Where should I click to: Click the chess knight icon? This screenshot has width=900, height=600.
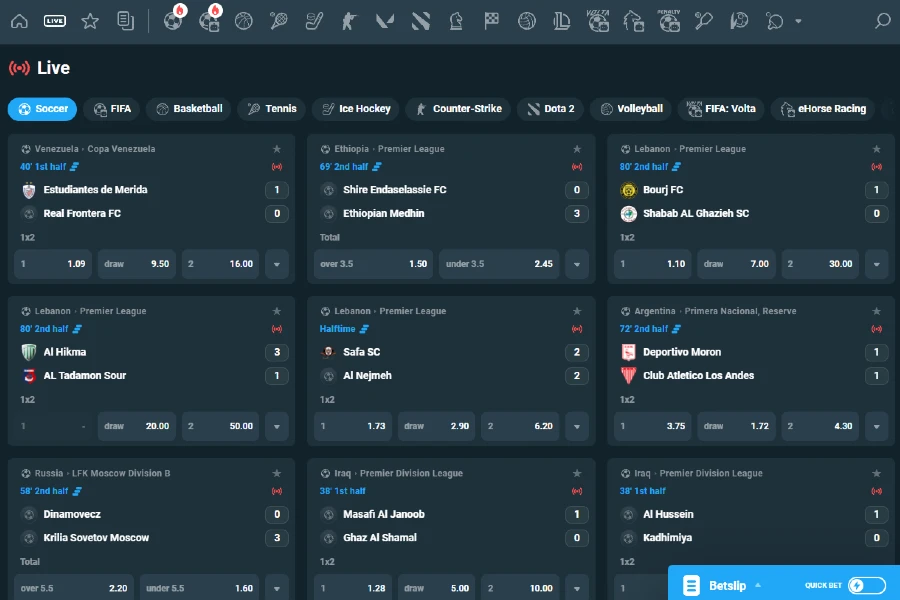click(x=456, y=20)
